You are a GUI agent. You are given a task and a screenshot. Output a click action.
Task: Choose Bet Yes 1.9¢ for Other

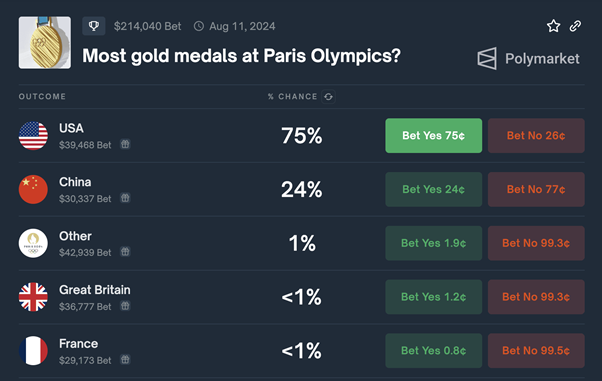(433, 243)
